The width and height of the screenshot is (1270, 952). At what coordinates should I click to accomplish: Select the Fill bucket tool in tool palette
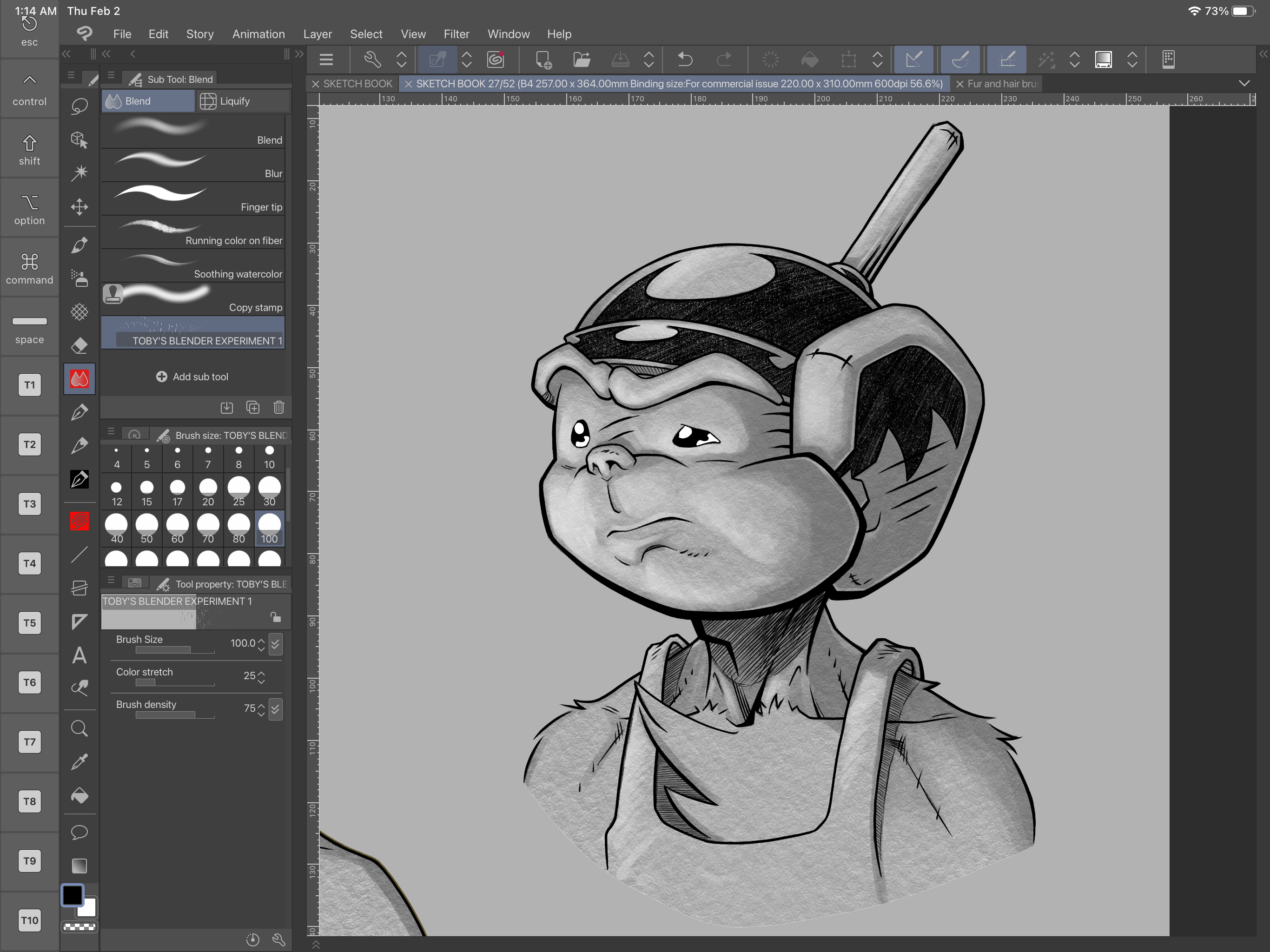79,795
